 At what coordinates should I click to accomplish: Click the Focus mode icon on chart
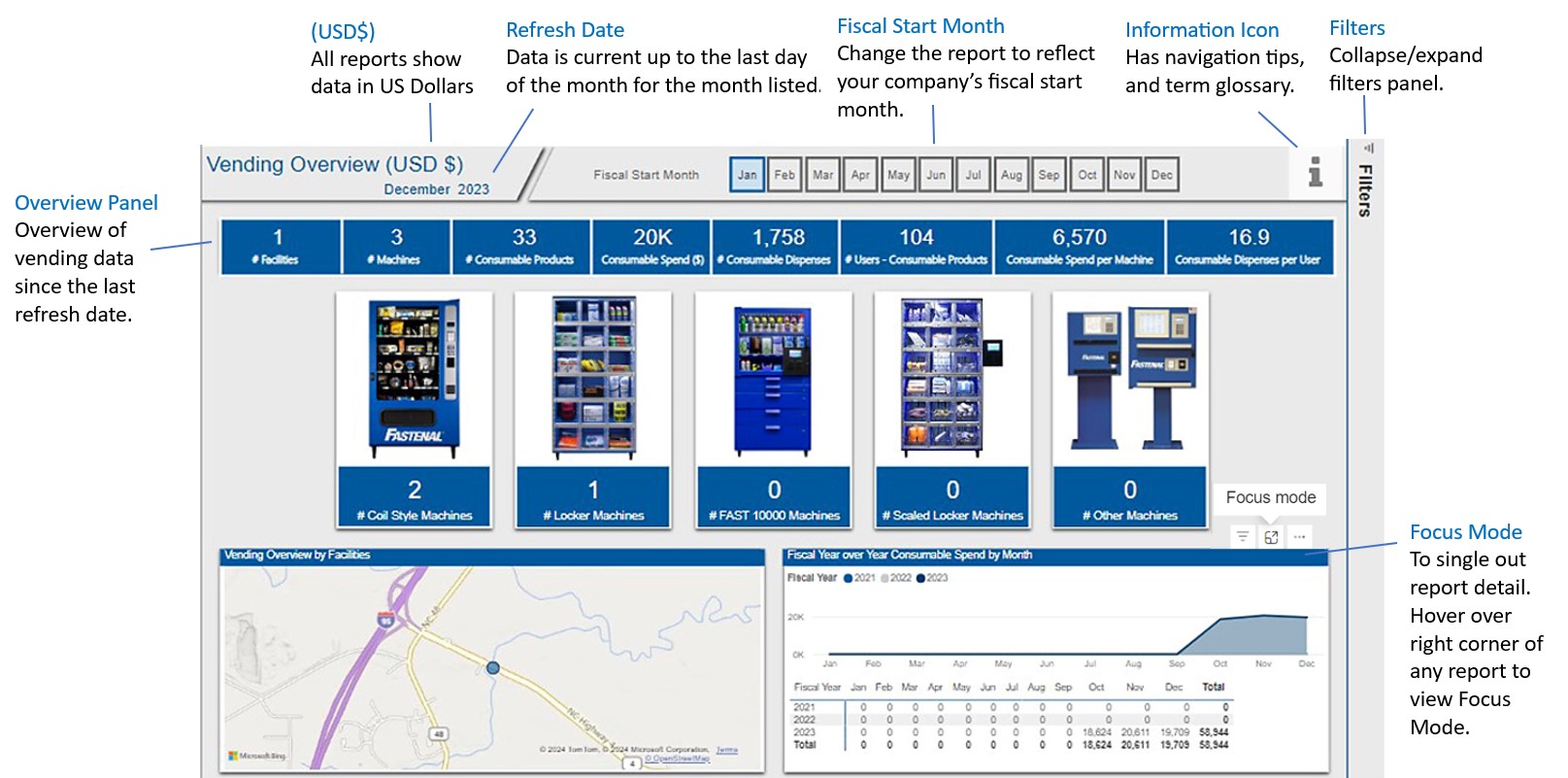(1271, 537)
